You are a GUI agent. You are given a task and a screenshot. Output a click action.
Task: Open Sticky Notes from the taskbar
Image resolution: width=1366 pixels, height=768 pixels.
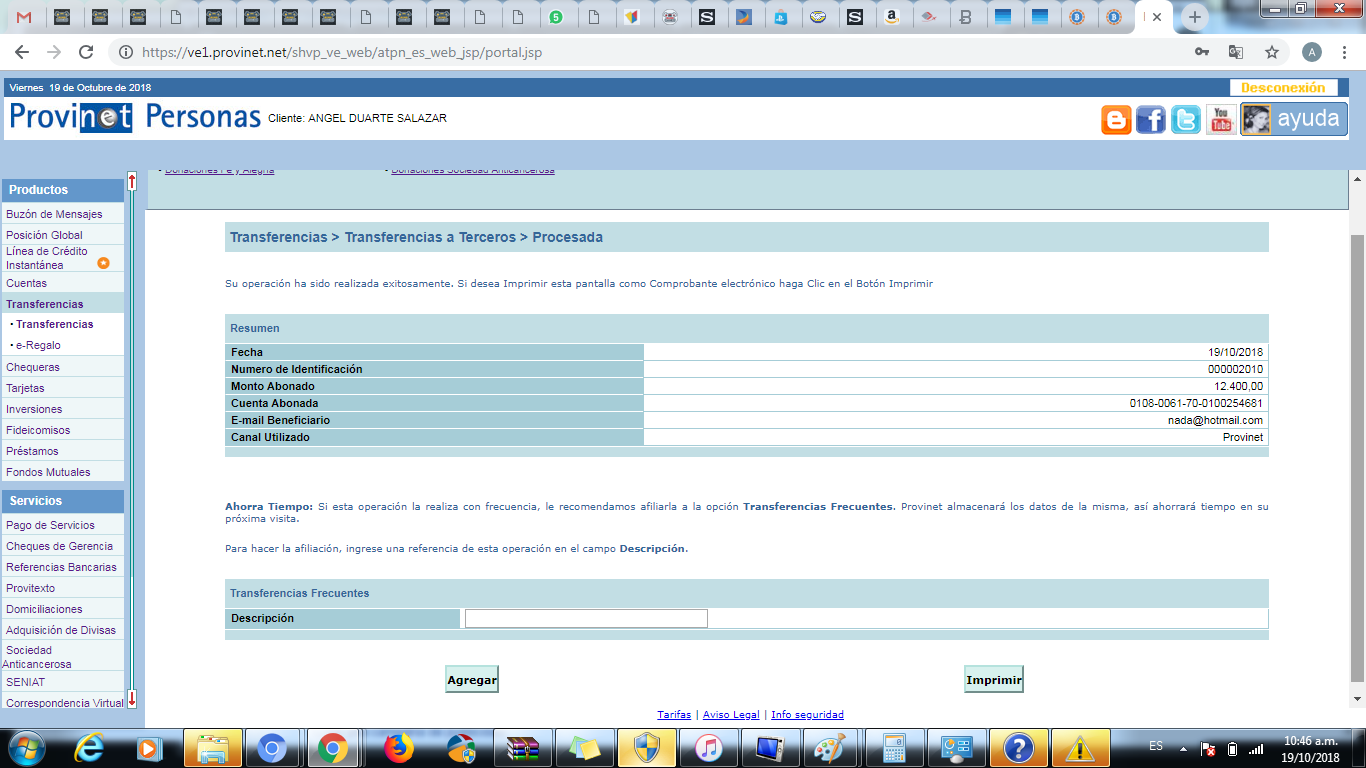pos(584,748)
